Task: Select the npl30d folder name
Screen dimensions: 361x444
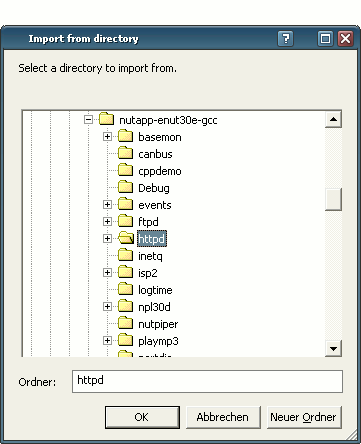Action: point(154,307)
